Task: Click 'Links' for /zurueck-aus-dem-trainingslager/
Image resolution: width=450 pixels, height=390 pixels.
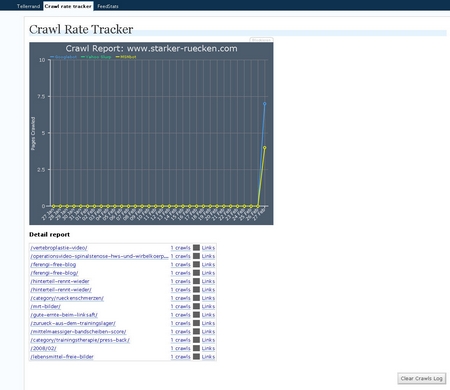Action: (208, 323)
